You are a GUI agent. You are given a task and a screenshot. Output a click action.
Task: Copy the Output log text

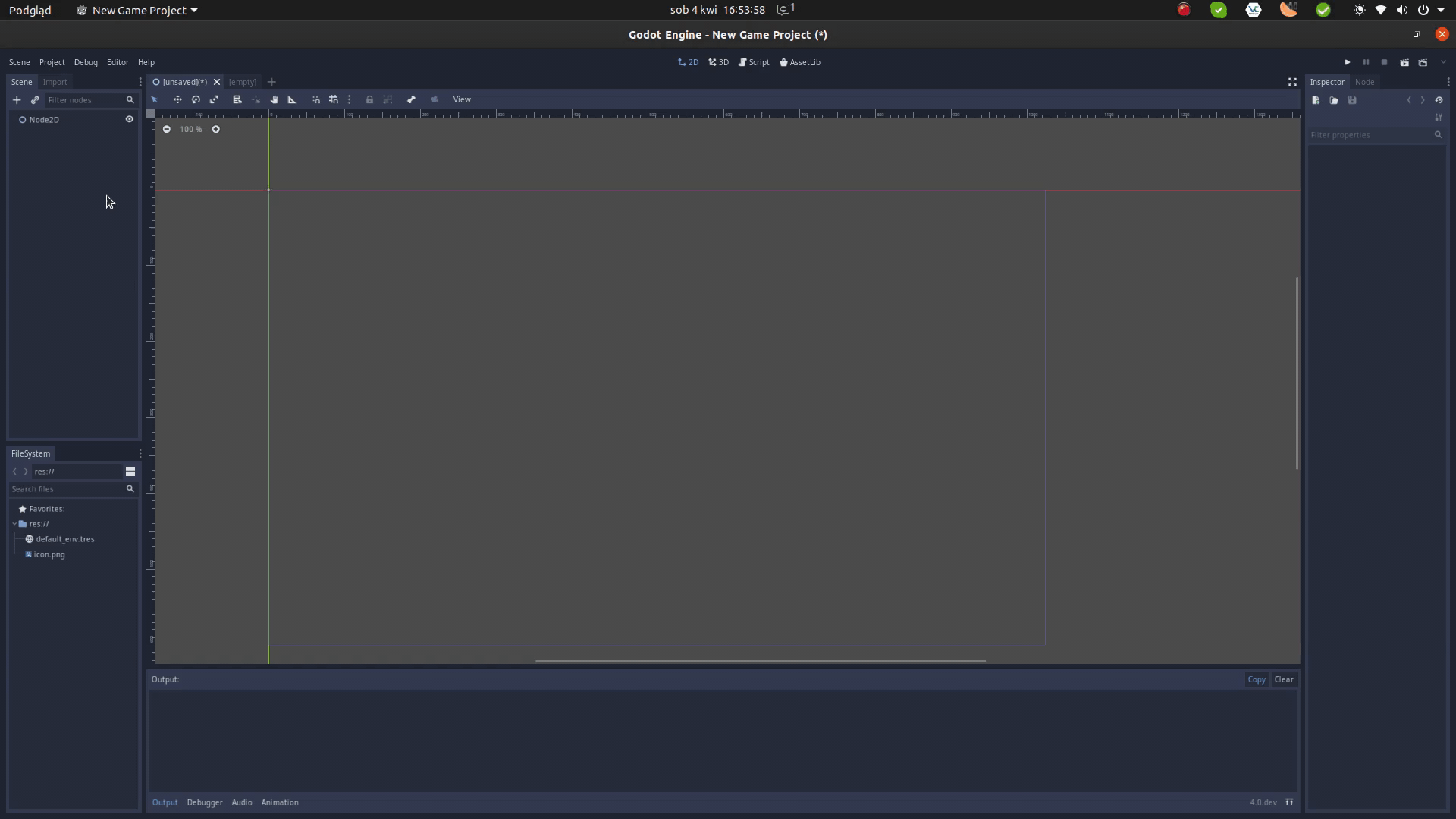point(1257,679)
